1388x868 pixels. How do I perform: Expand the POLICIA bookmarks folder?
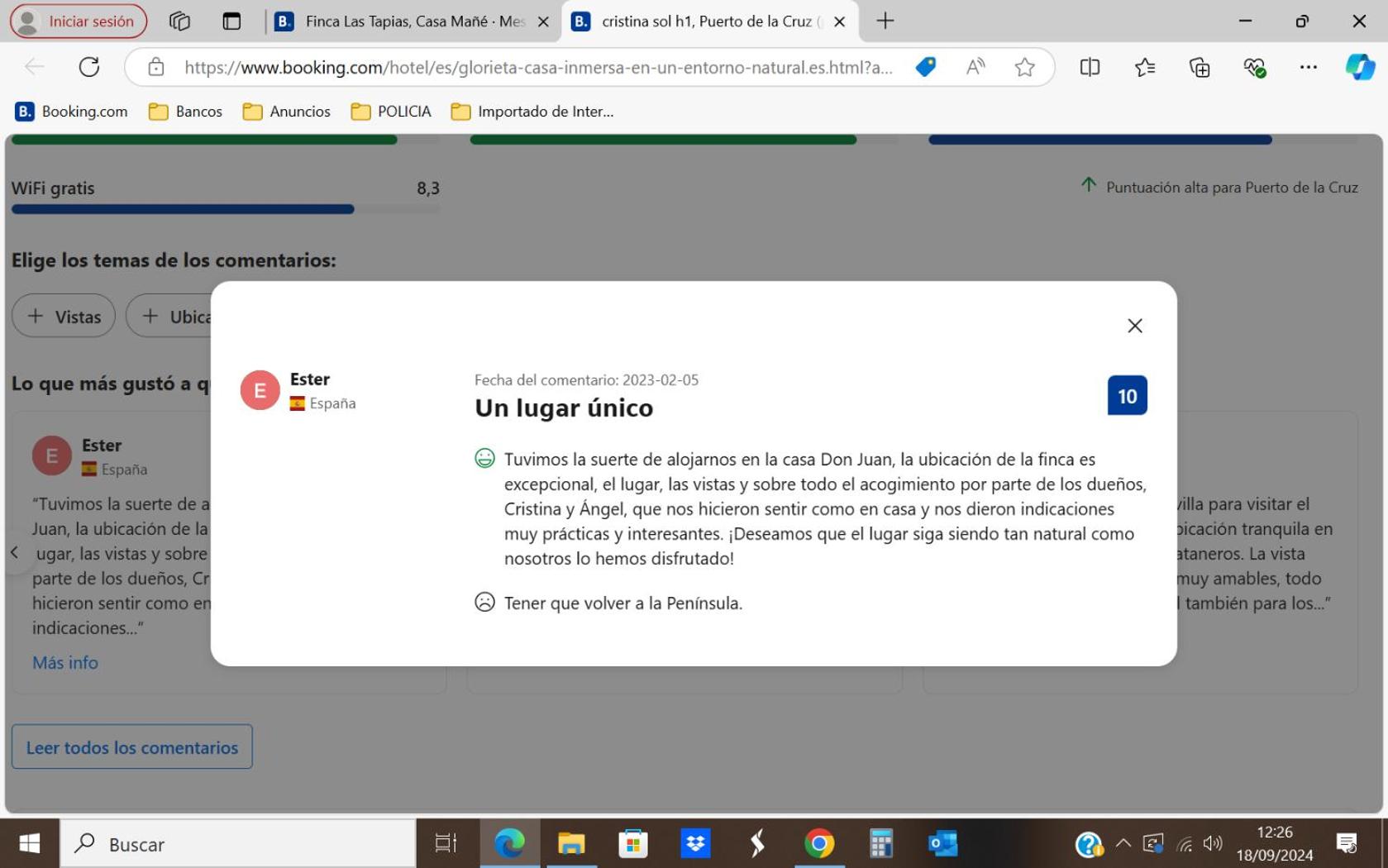[391, 112]
